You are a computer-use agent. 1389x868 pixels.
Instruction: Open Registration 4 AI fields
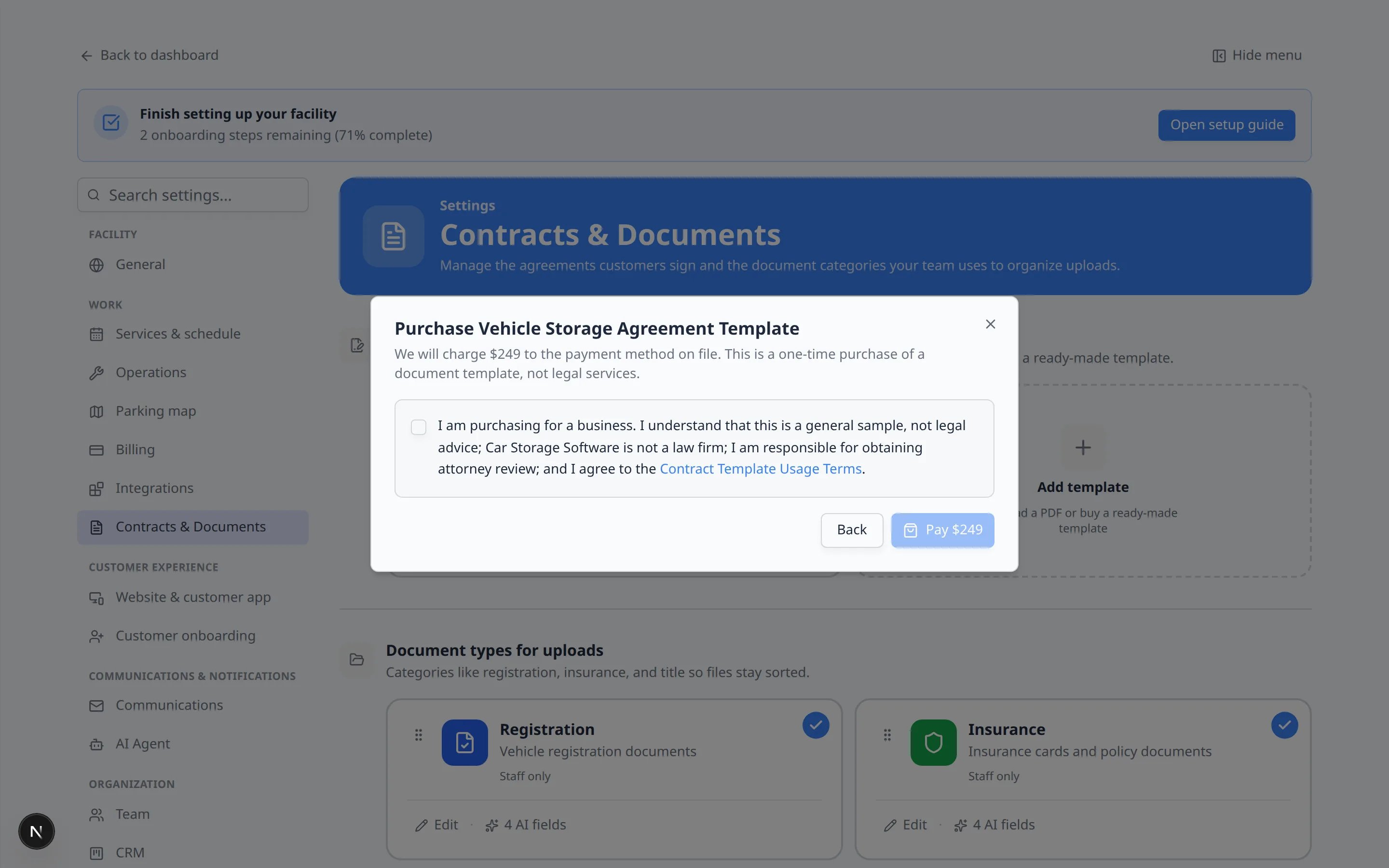click(526, 826)
